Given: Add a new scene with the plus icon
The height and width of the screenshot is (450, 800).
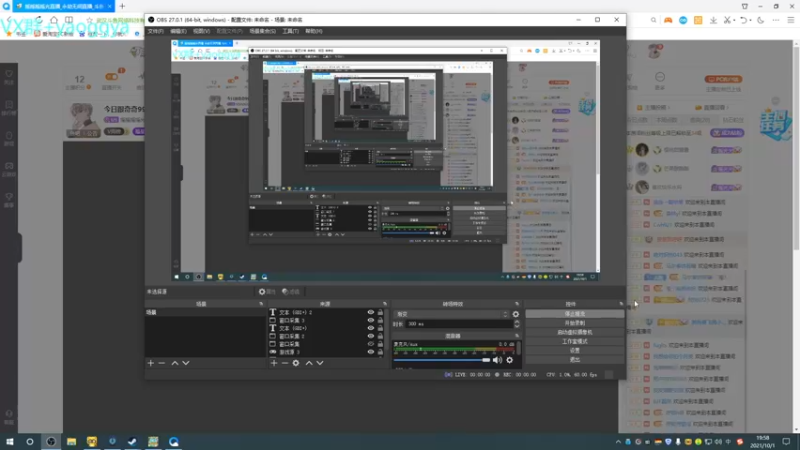Looking at the screenshot, I should pyautogui.click(x=151, y=363).
